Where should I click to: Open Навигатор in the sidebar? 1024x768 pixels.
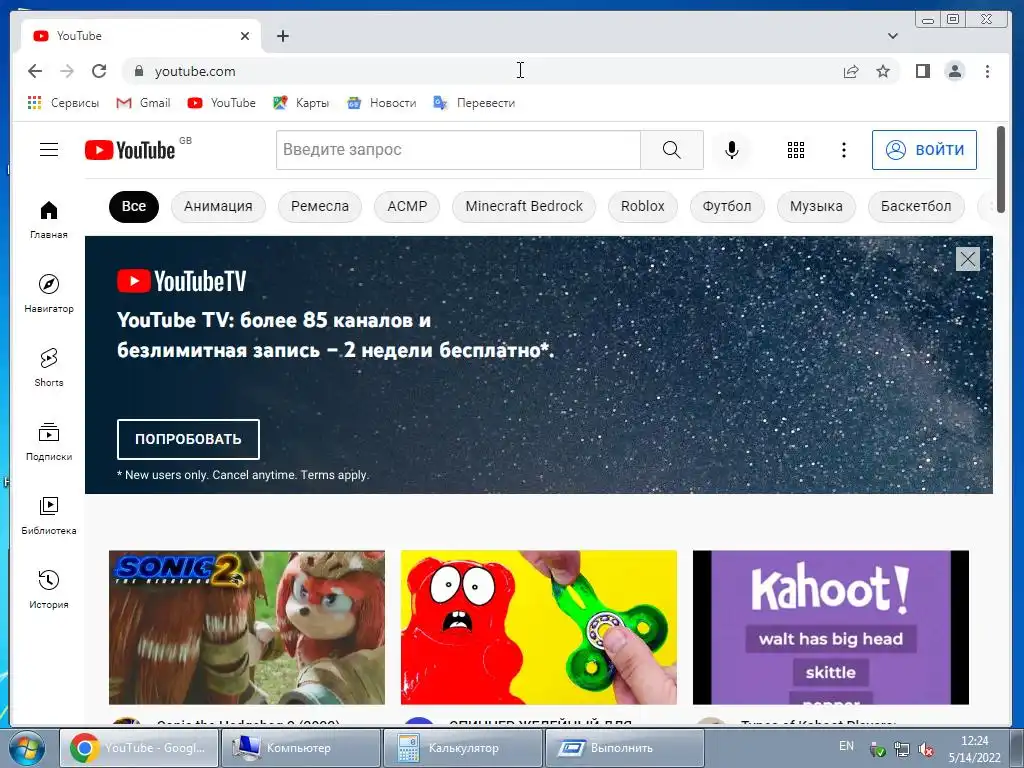(x=49, y=294)
